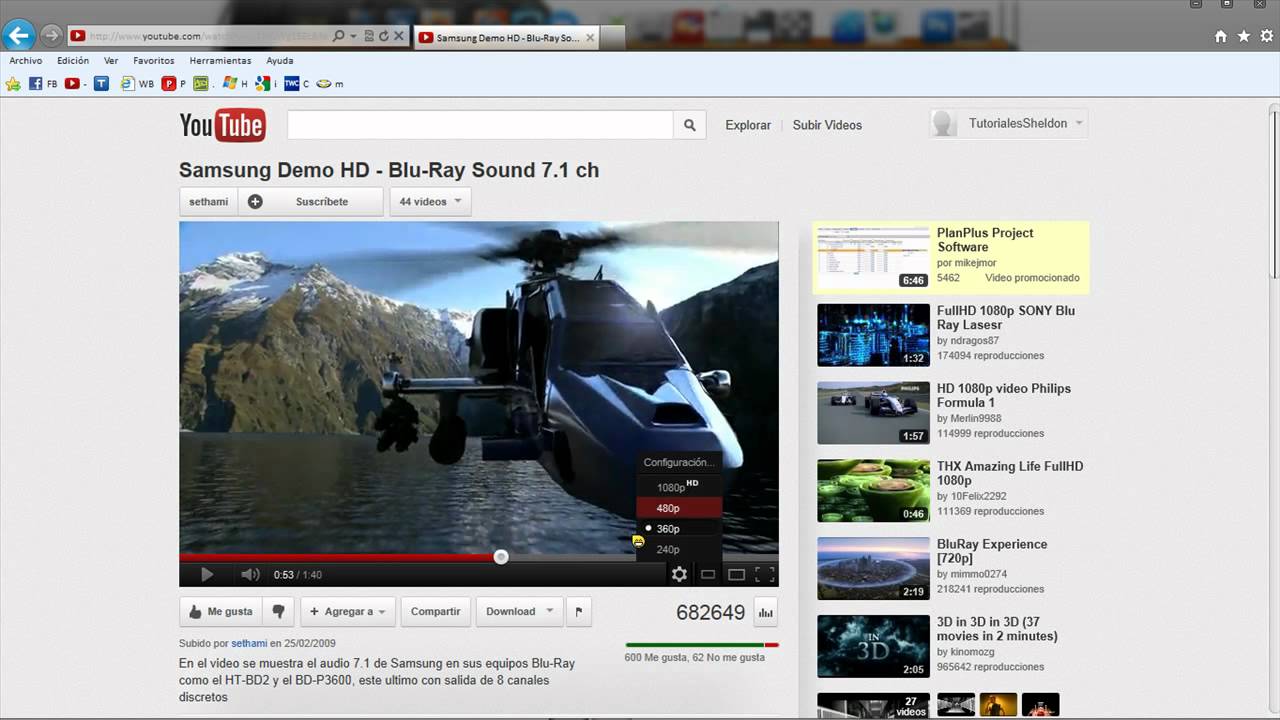Select 480p quality option
This screenshot has height=720, width=1280.
[x=678, y=508]
